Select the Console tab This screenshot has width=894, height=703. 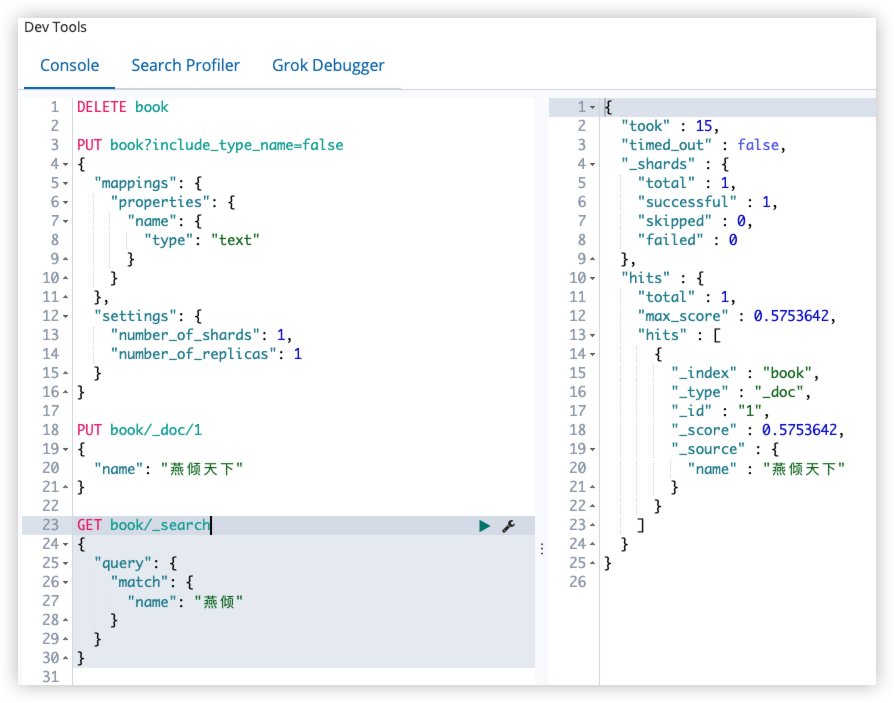pos(70,66)
